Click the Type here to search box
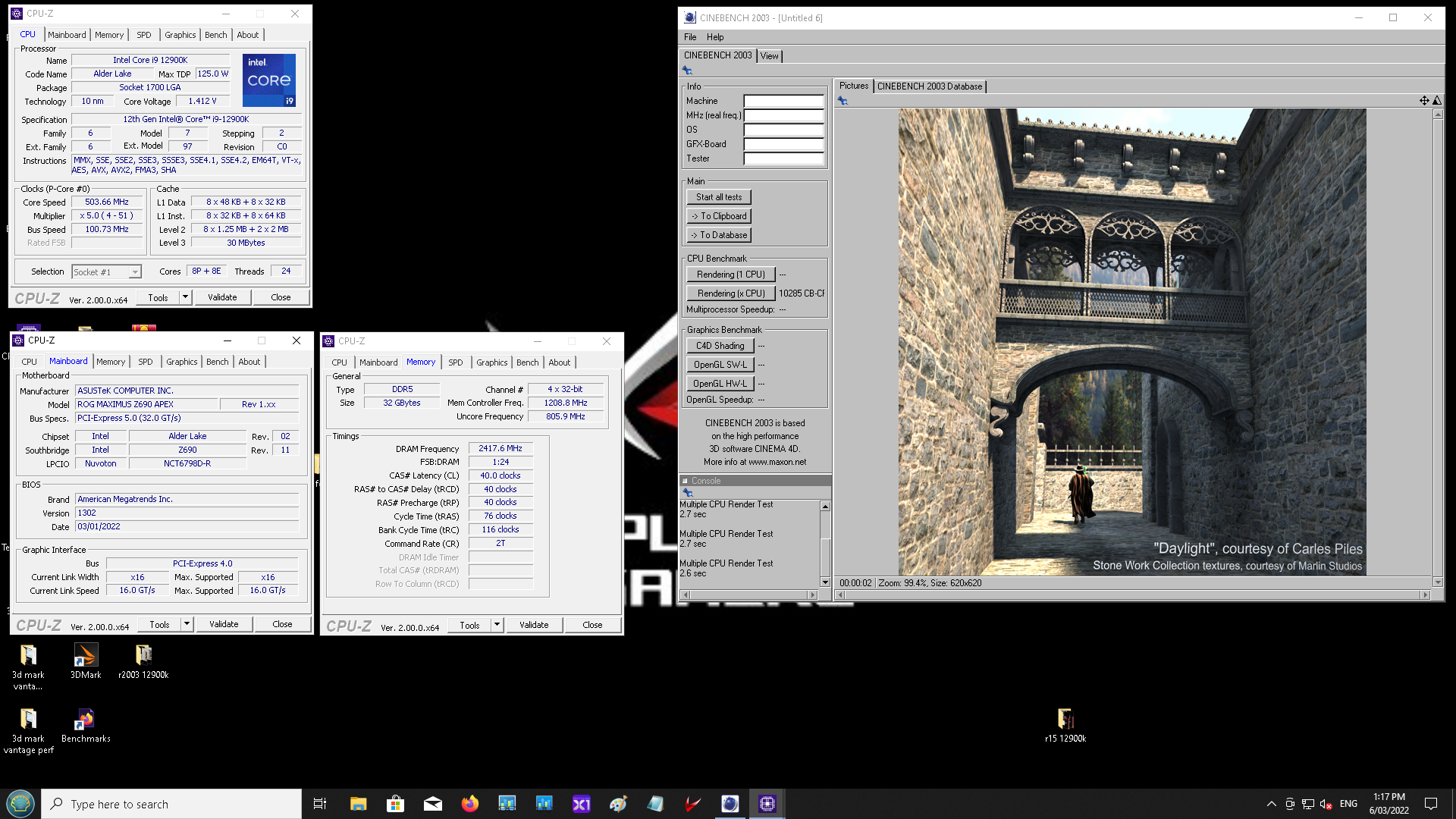 coord(171,804)
